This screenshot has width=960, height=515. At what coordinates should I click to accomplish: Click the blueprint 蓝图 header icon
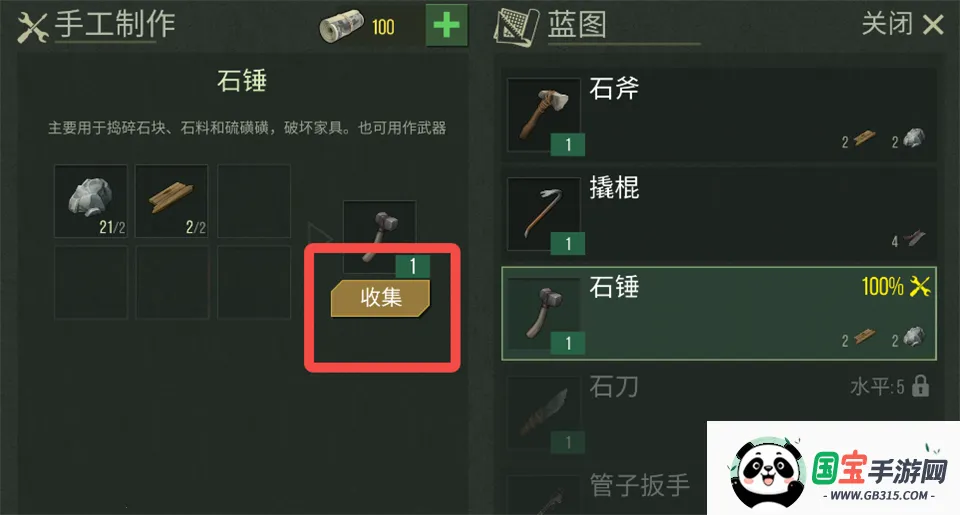tap(516, 27)
